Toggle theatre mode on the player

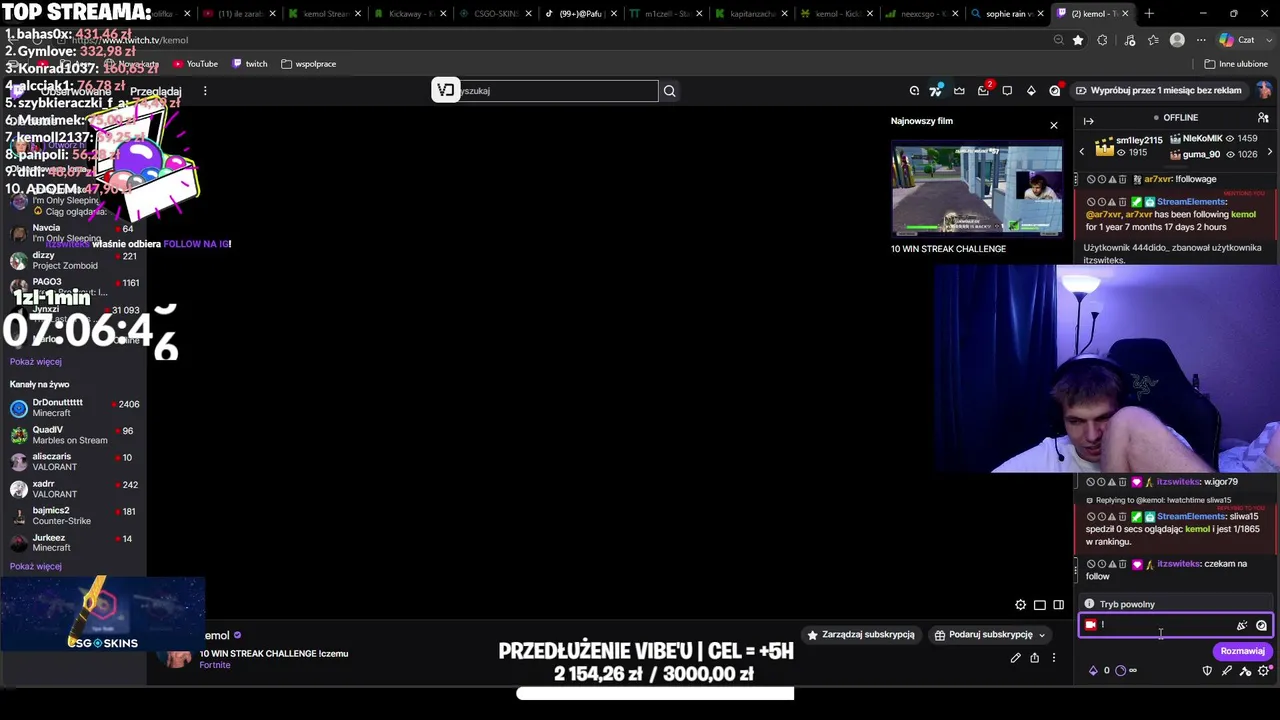[x=1040, y=605]
